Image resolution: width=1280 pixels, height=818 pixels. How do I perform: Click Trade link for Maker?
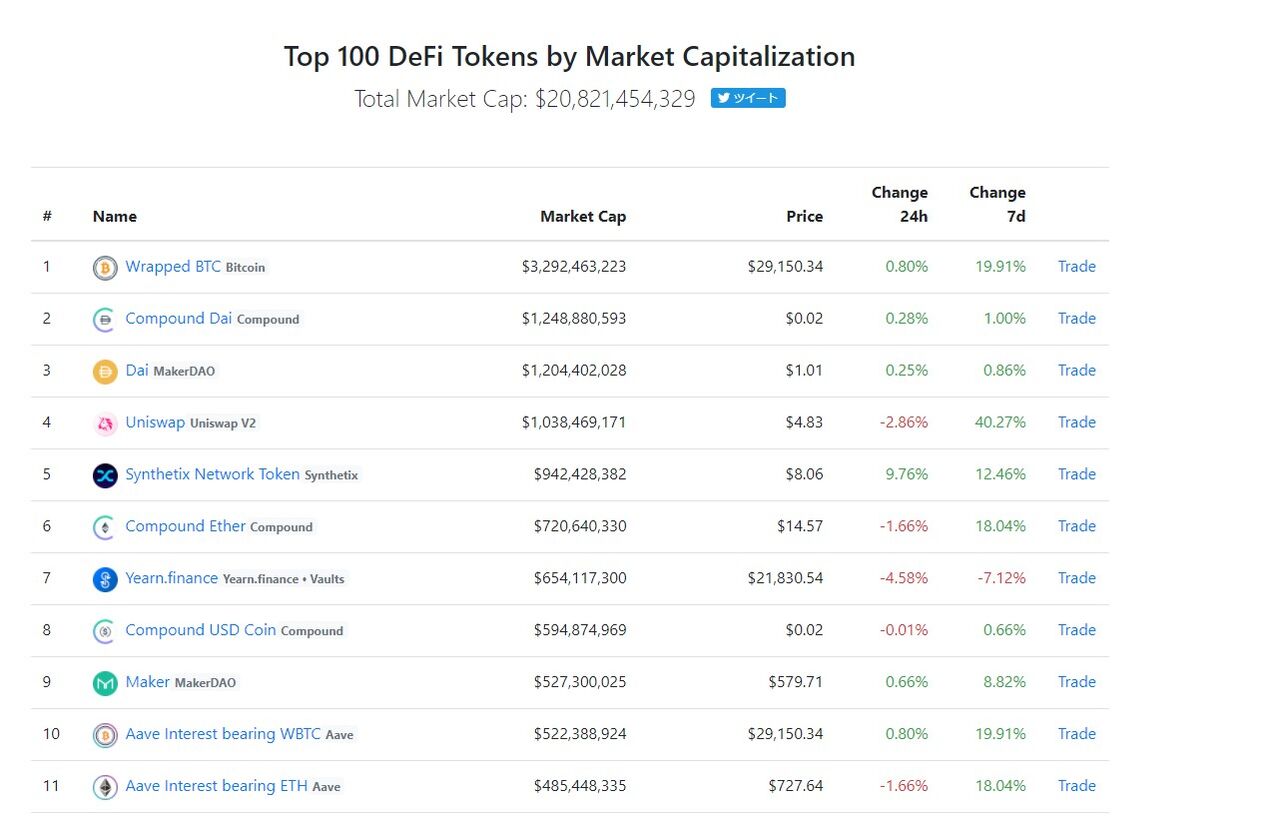[1076, 682]
